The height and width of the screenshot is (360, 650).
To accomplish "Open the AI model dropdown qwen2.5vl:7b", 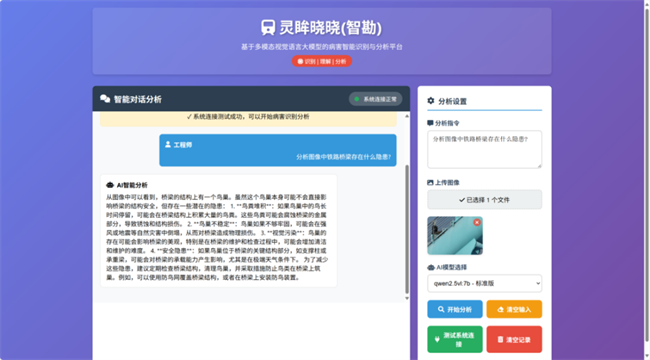I will click(x=484, y=284).
